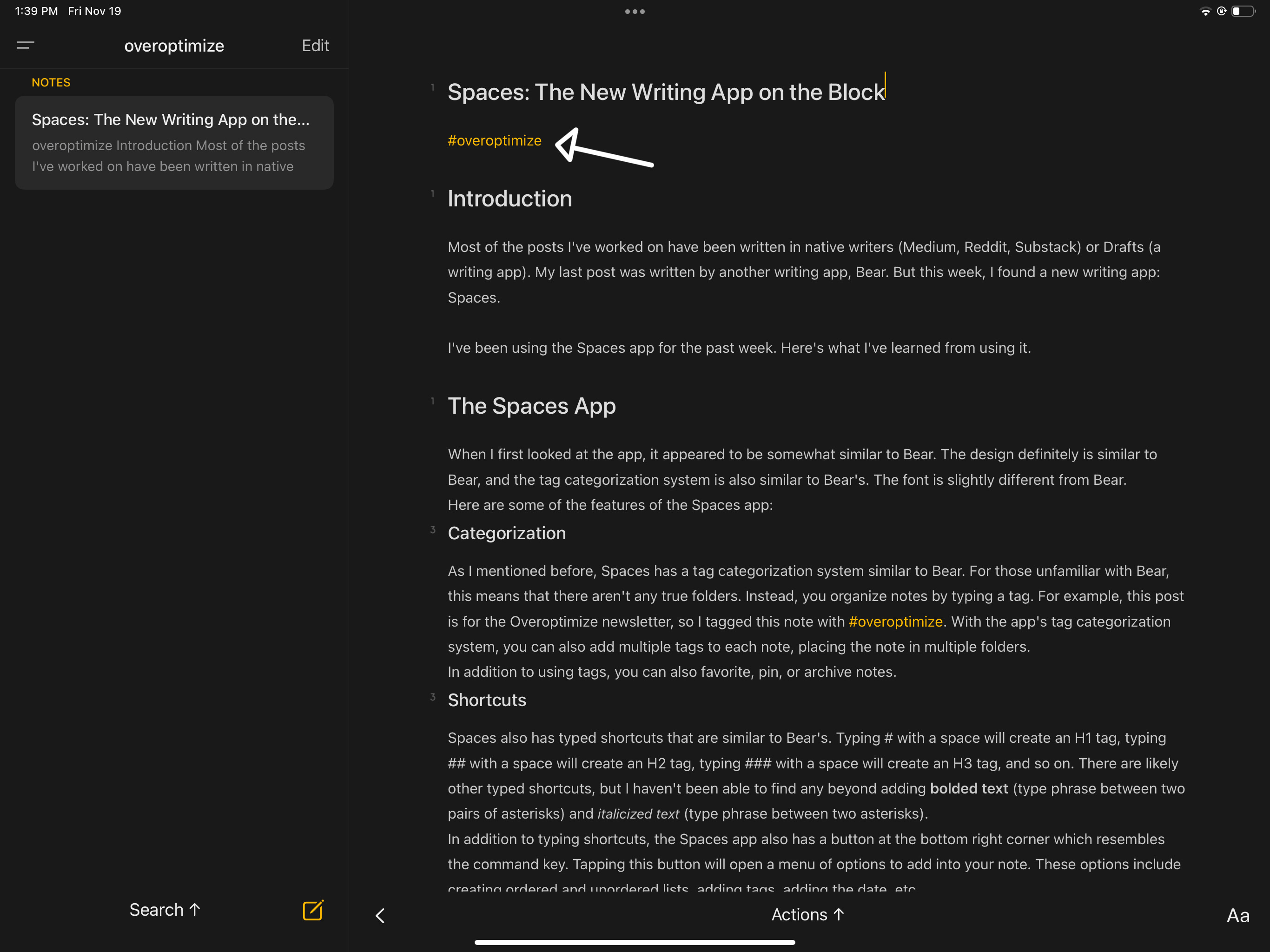Image resolution: width=1270 pixels, height=952 pixels.
Task: Place cursor in the note title heading
Action: pos(666,93)
